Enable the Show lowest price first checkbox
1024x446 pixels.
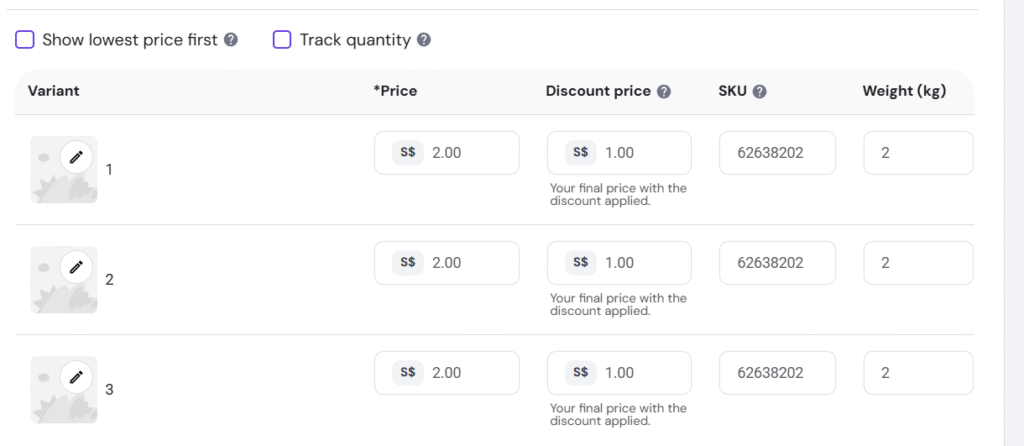tap(25, 40)
